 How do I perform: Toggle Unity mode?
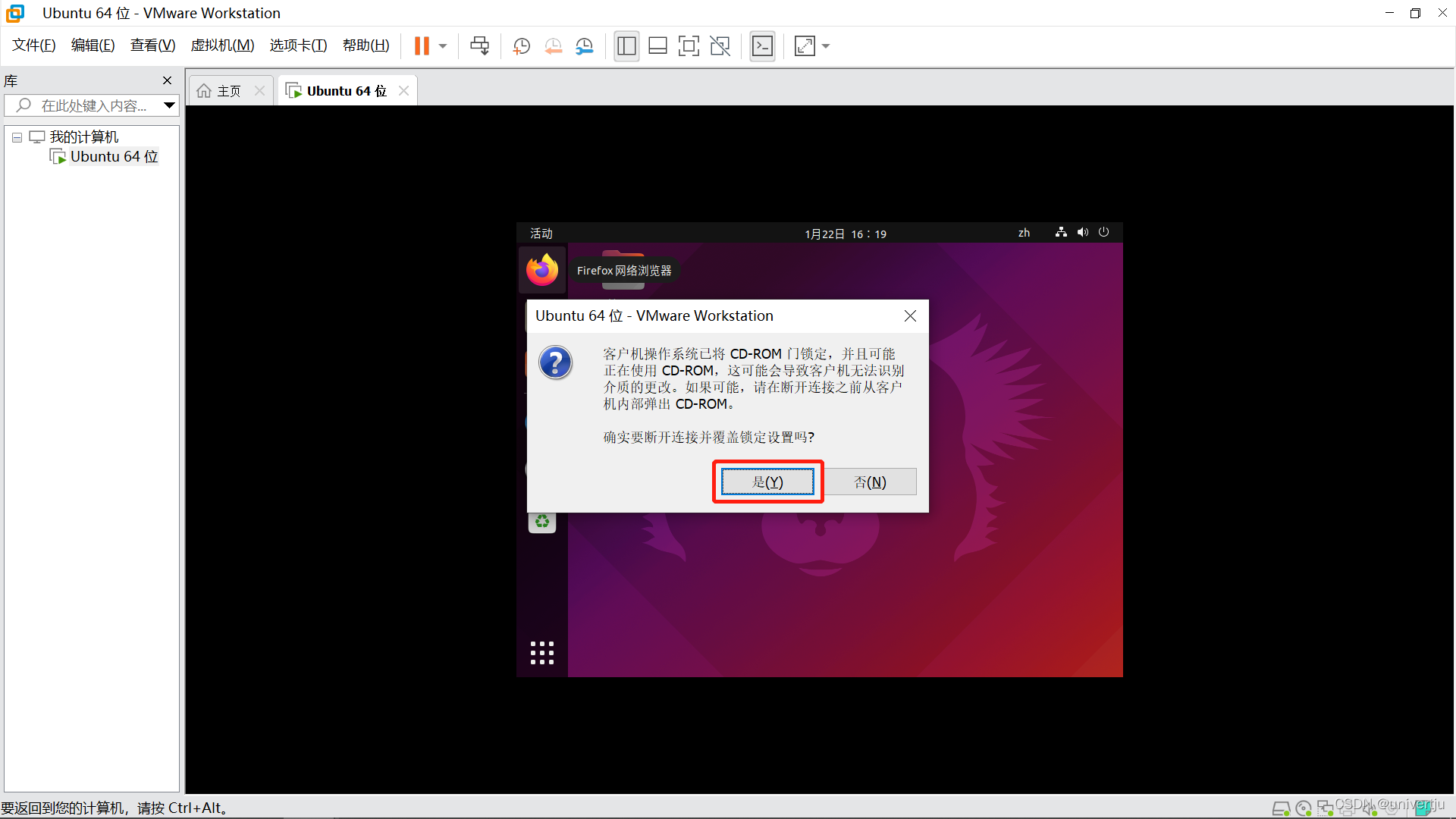point(719,45)
